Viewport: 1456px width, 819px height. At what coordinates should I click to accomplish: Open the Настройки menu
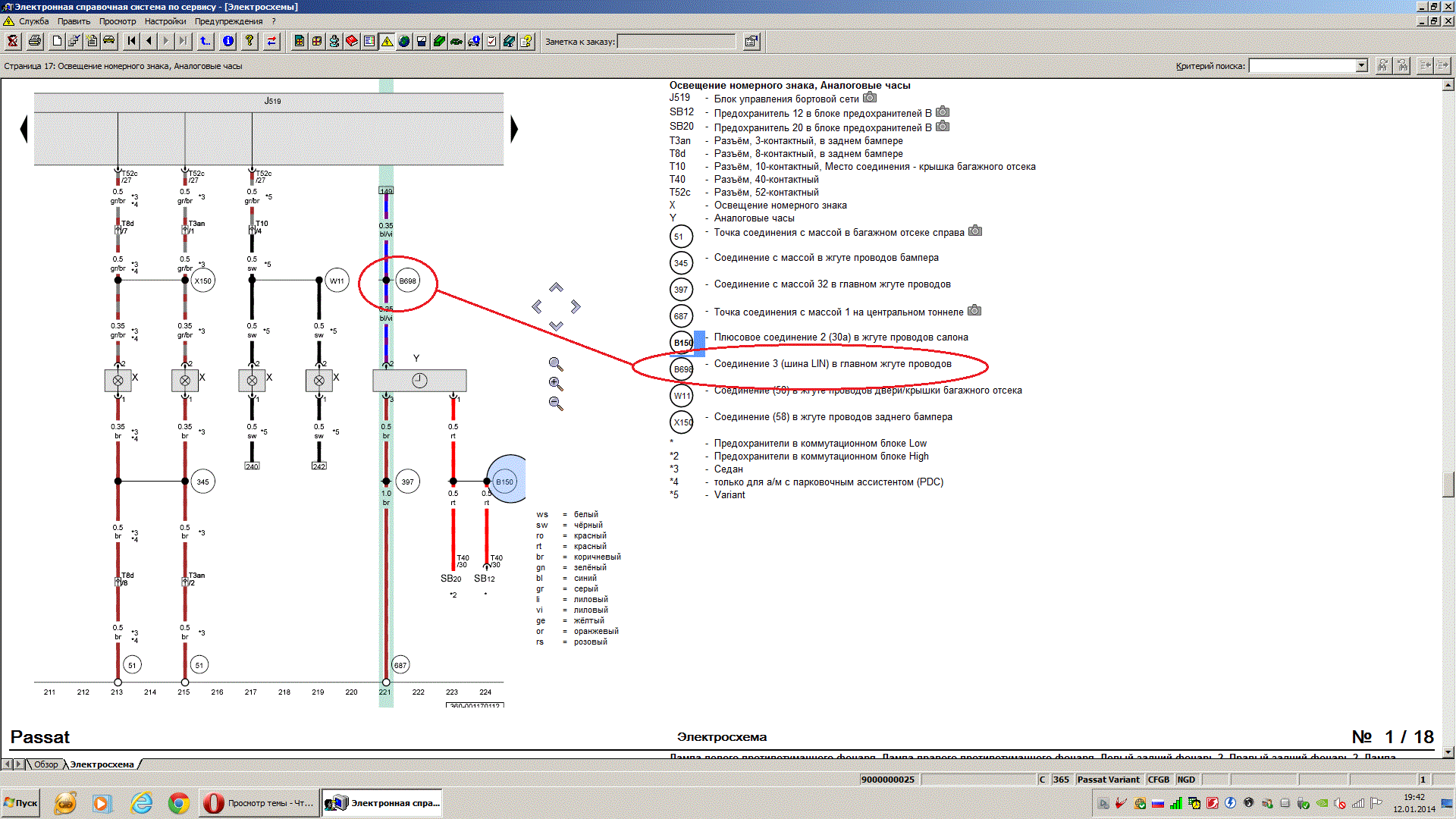pyautogui.click(x=165, y=21)
